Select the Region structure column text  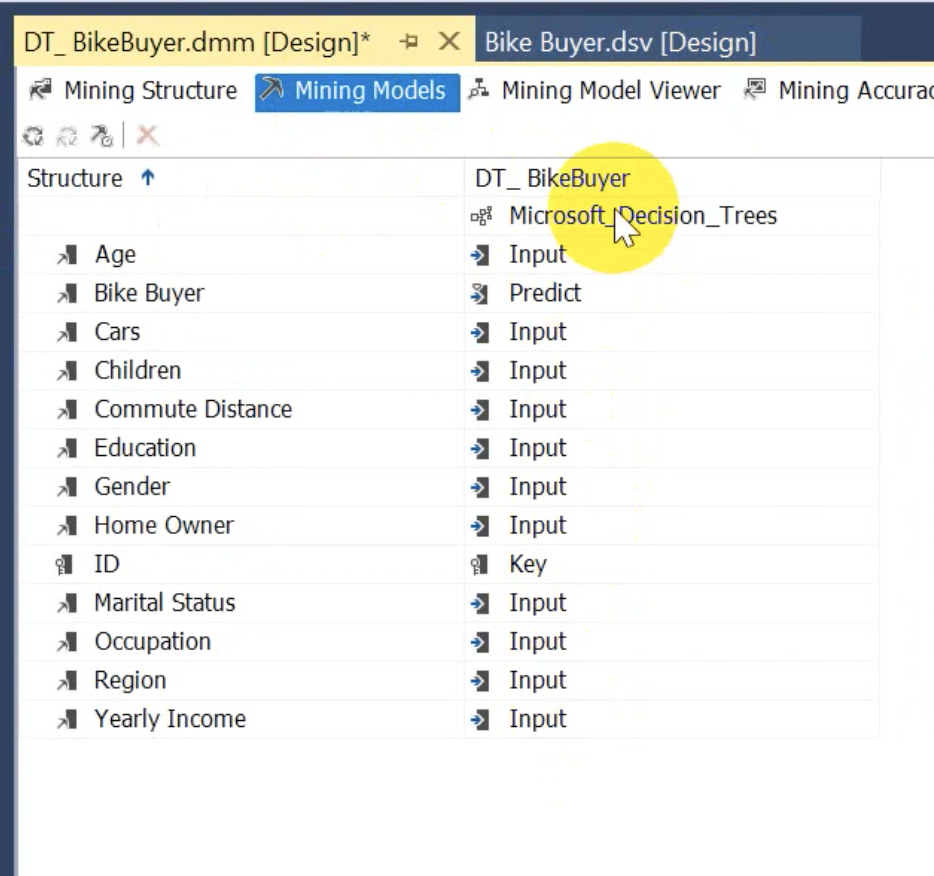click(130, 681)
